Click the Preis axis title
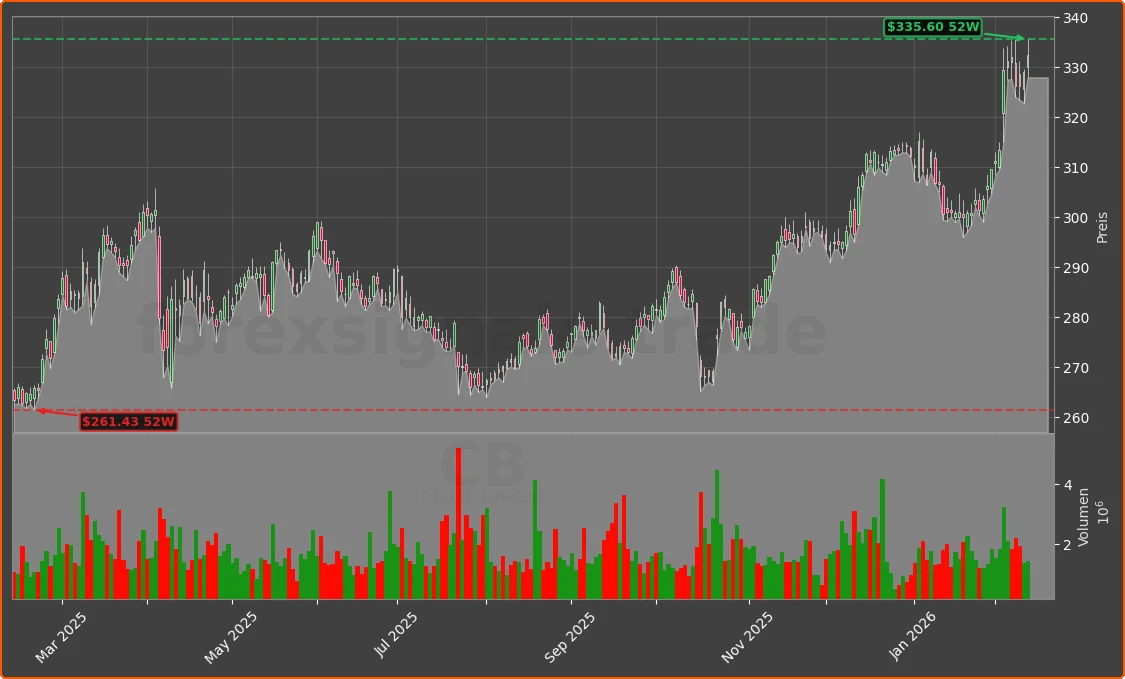 1100,227
